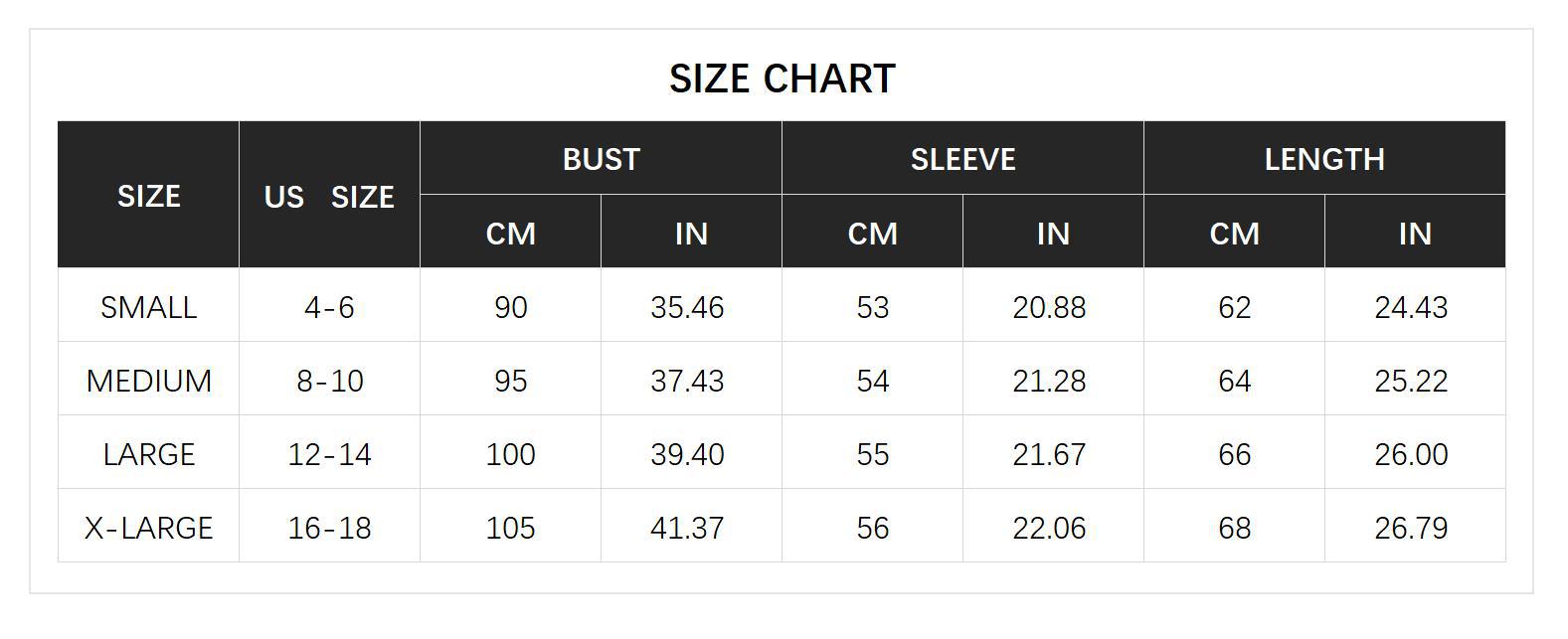1568x639 pixels.
Task: Select the X-LARGE size row label
Action: click(148, 528)
